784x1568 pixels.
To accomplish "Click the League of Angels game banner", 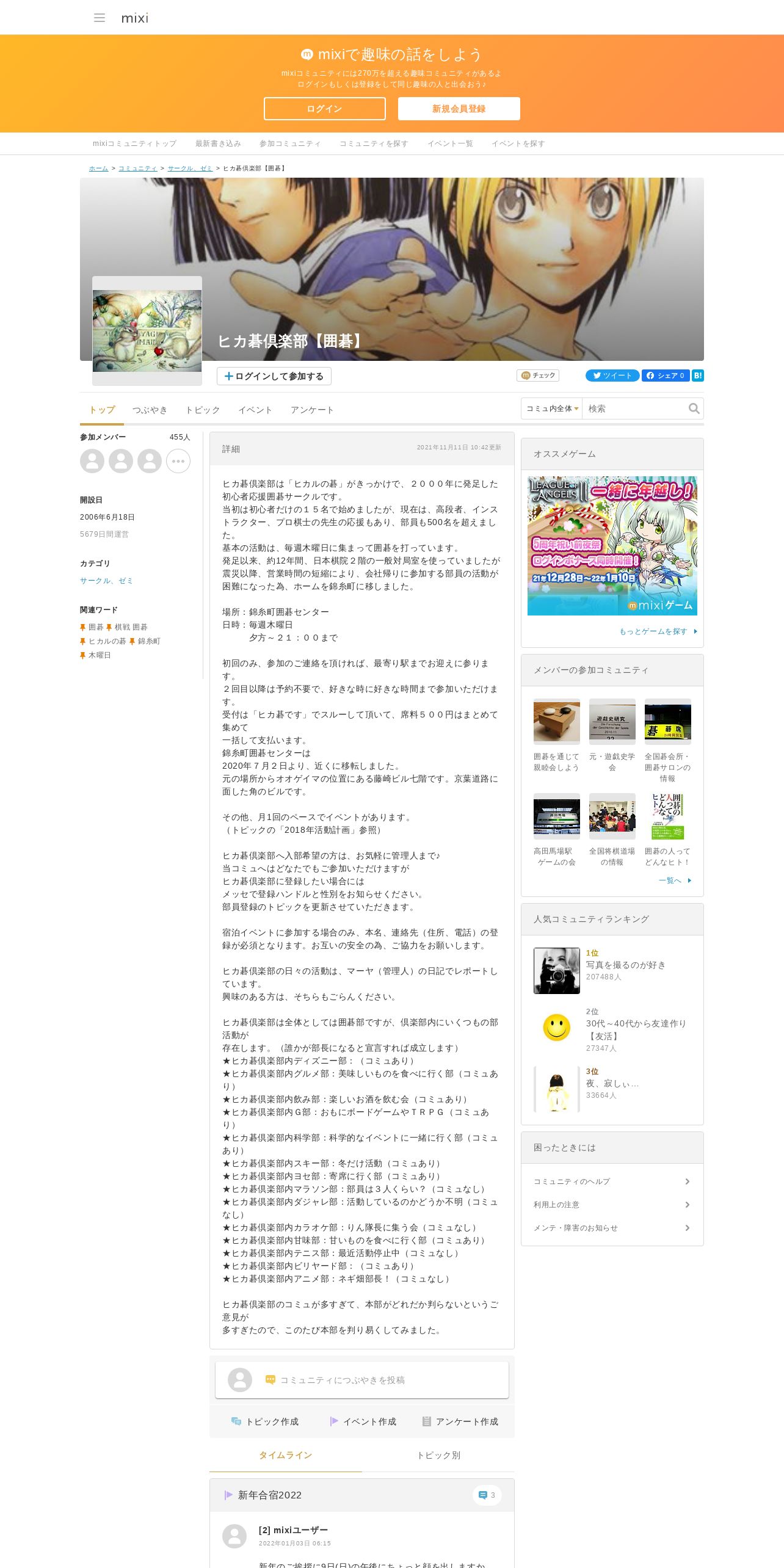I will [x=612, y=546].
